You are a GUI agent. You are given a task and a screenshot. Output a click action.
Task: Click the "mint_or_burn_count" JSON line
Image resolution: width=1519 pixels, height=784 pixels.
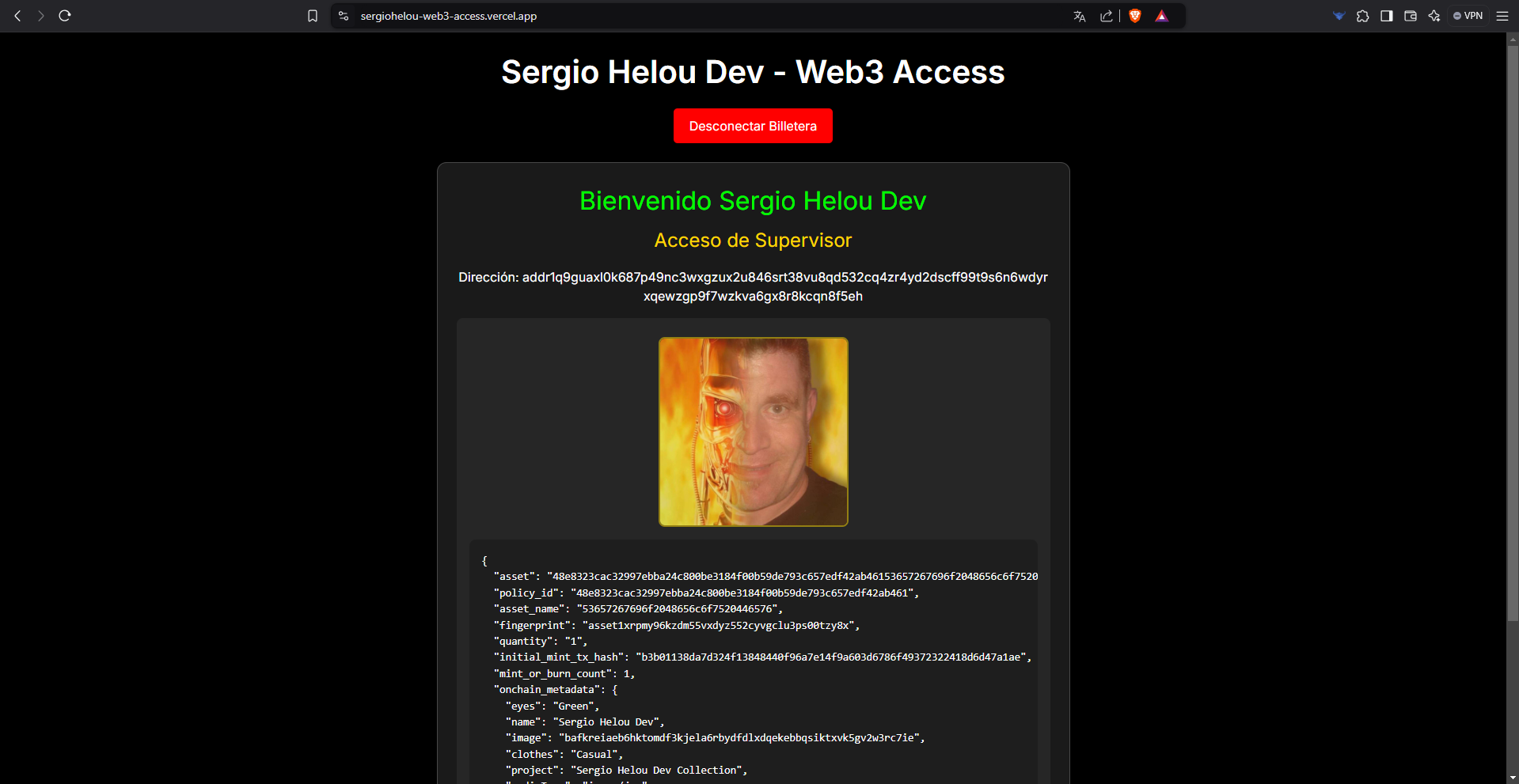[x=564, y=673]
